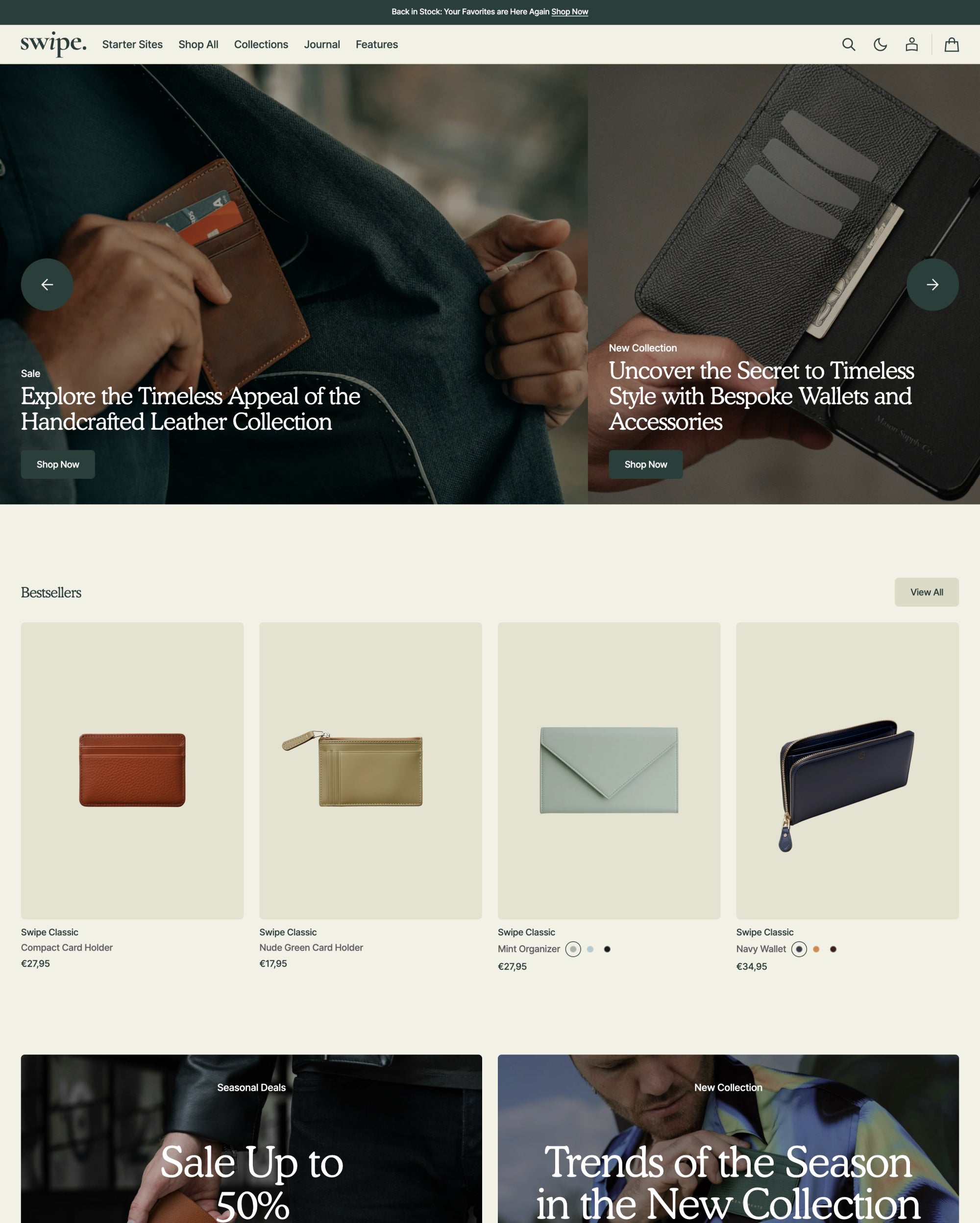Navigate to previous slide with left arrow
This screenshot has height=1223, width=980.
[47, 284]
